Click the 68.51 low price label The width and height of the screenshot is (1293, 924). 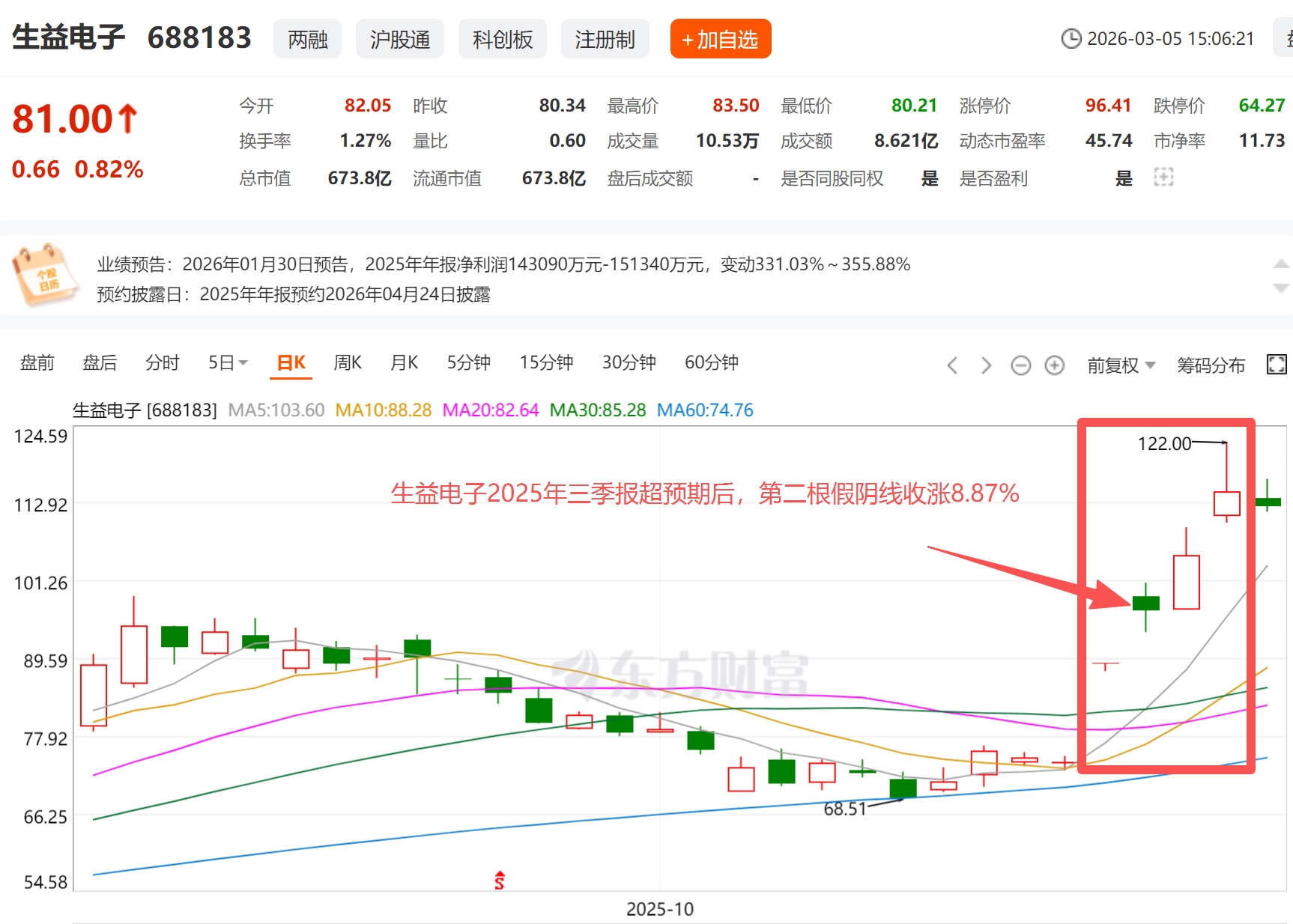click(844, 809)
